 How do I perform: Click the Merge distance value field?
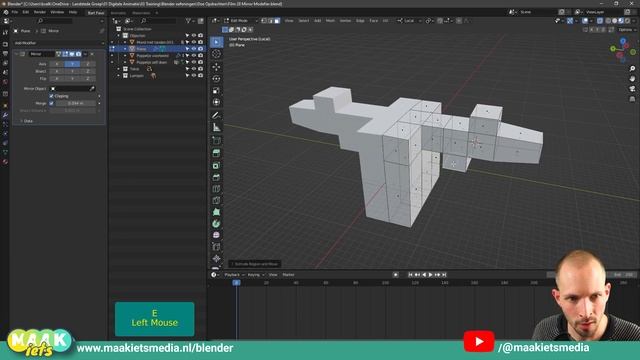tap(76, 103)
